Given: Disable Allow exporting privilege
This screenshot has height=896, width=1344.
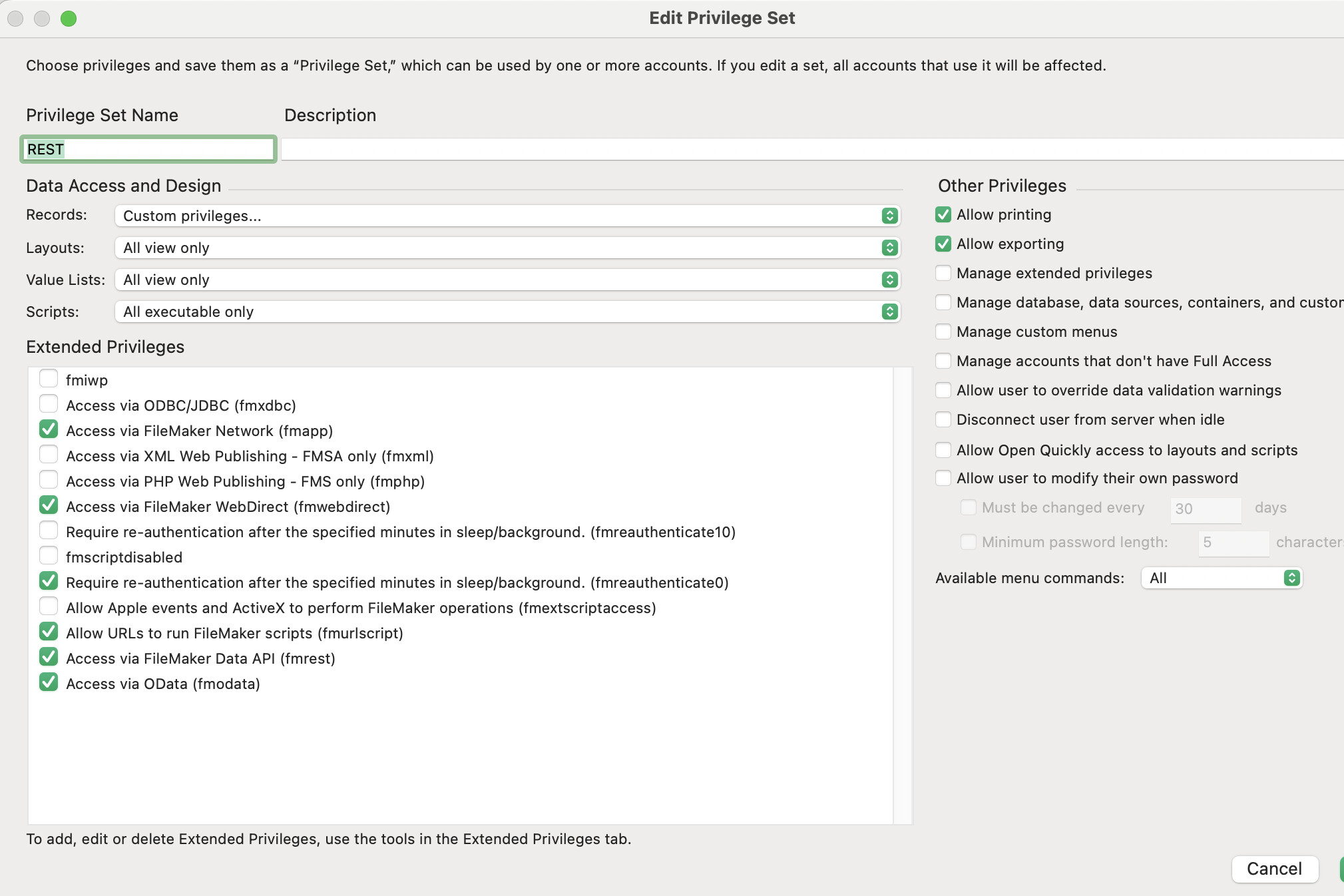Looking at the screenshot, I should pyautogui.click(x=943, y=244).
